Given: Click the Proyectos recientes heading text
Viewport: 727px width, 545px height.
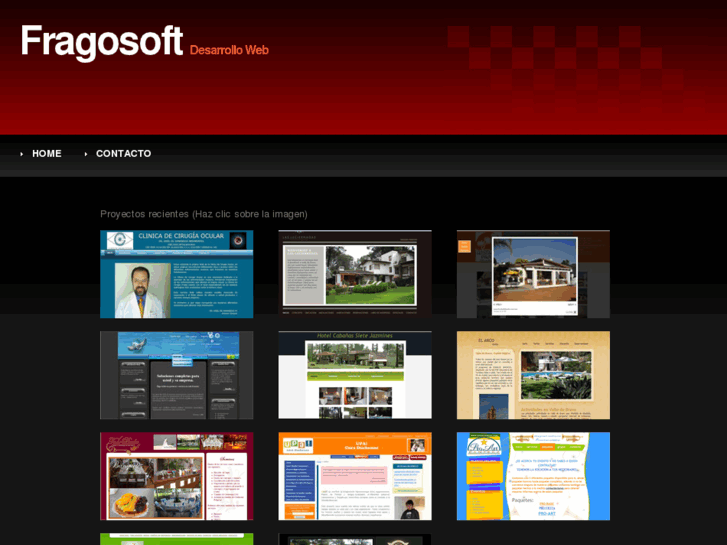Looking at the screenshot, I should pos(204,214).
